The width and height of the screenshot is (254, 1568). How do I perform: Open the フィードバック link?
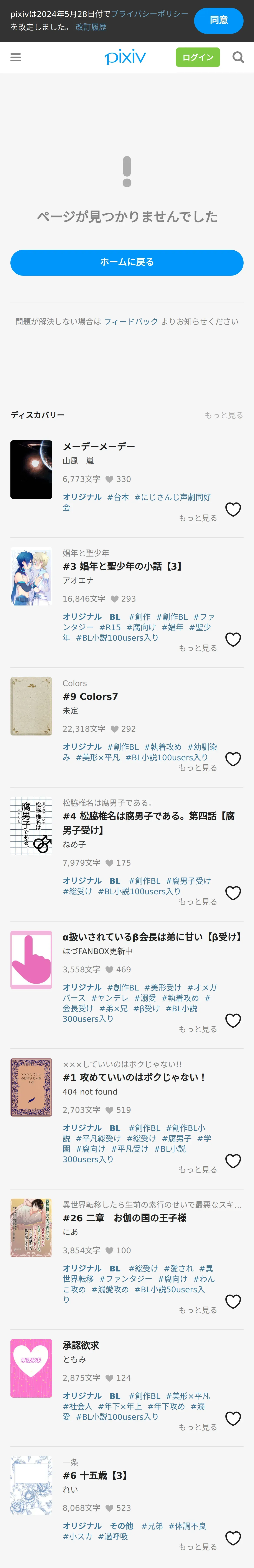click(x=131, y=321)
